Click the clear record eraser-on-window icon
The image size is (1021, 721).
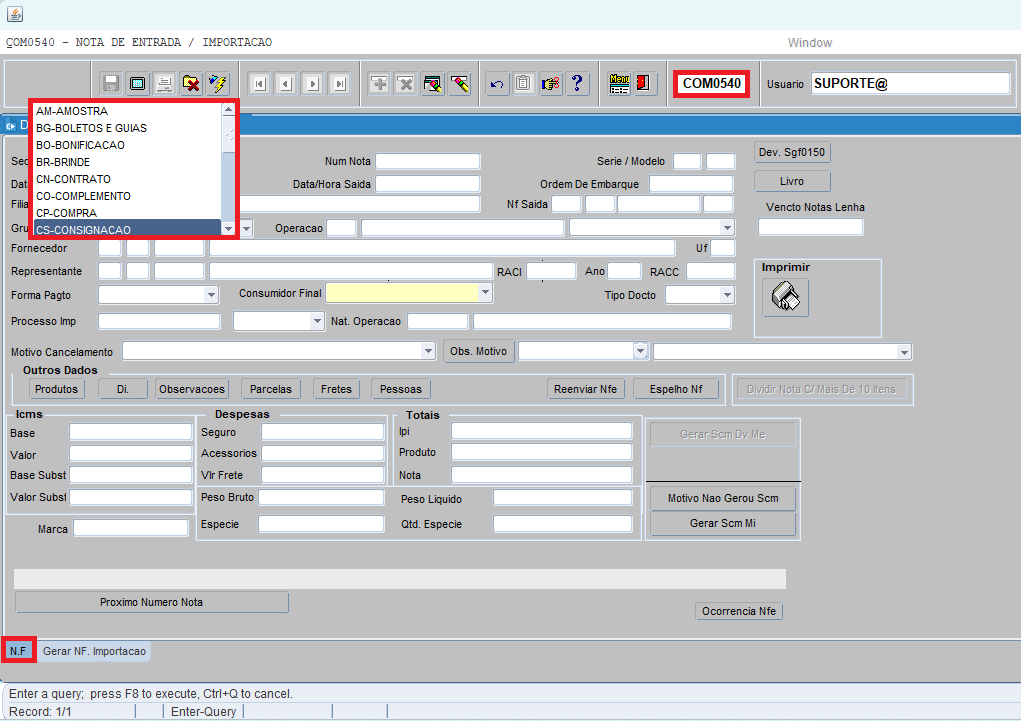click(x=432, y=83)
